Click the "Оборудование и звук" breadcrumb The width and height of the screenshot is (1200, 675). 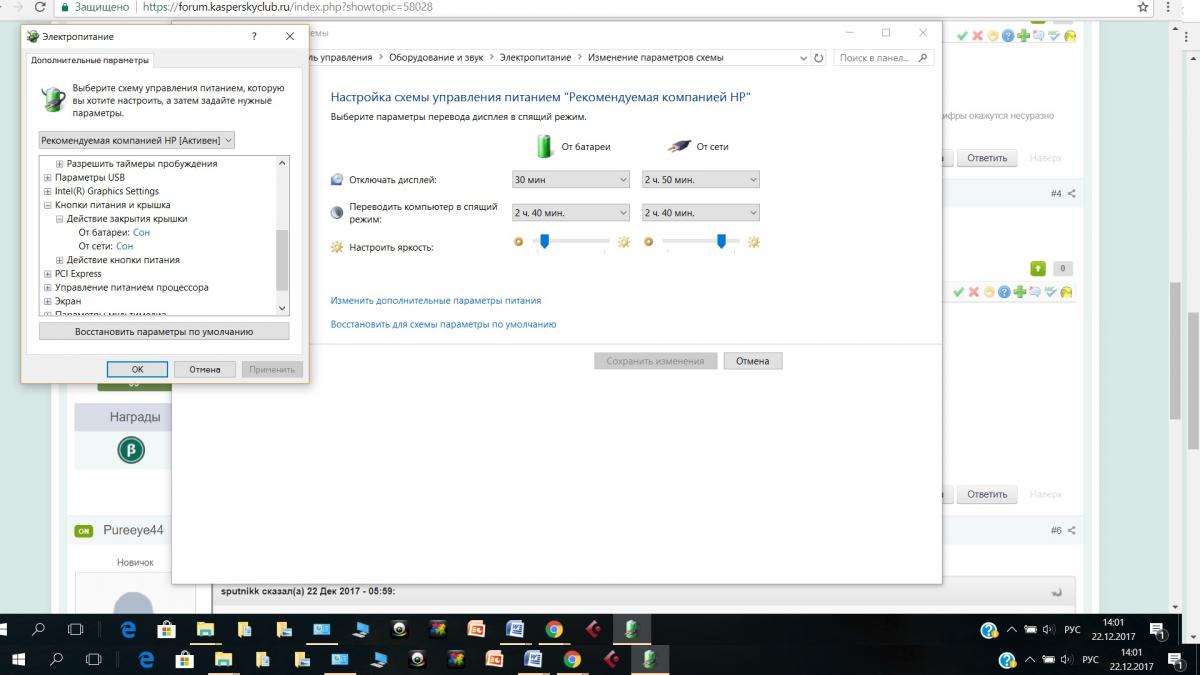(436, 58)
